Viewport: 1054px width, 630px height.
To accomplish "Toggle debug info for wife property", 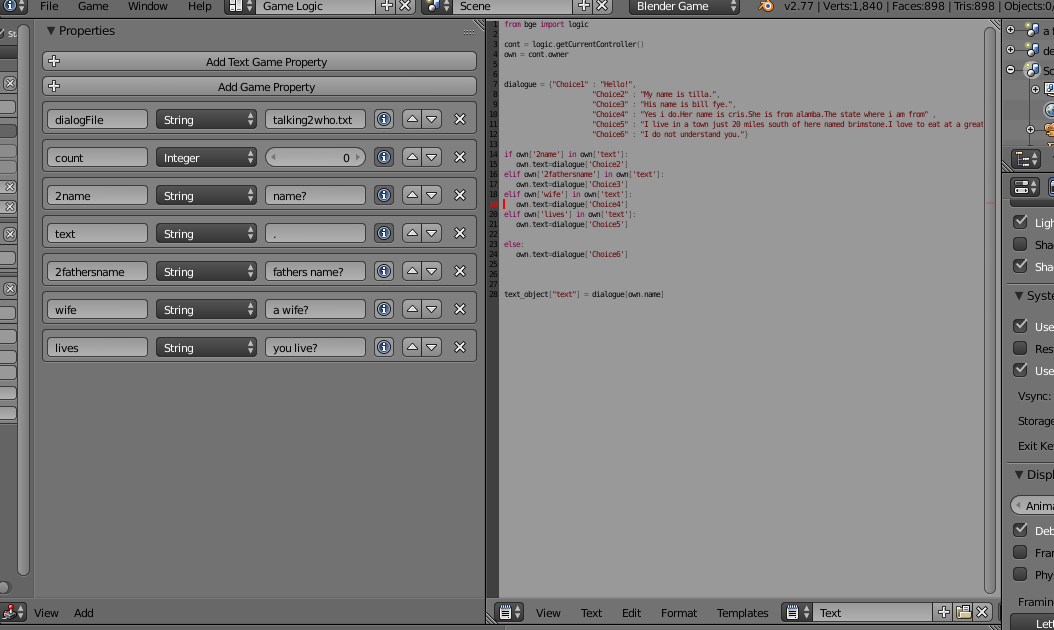I will tap(384, 309).
